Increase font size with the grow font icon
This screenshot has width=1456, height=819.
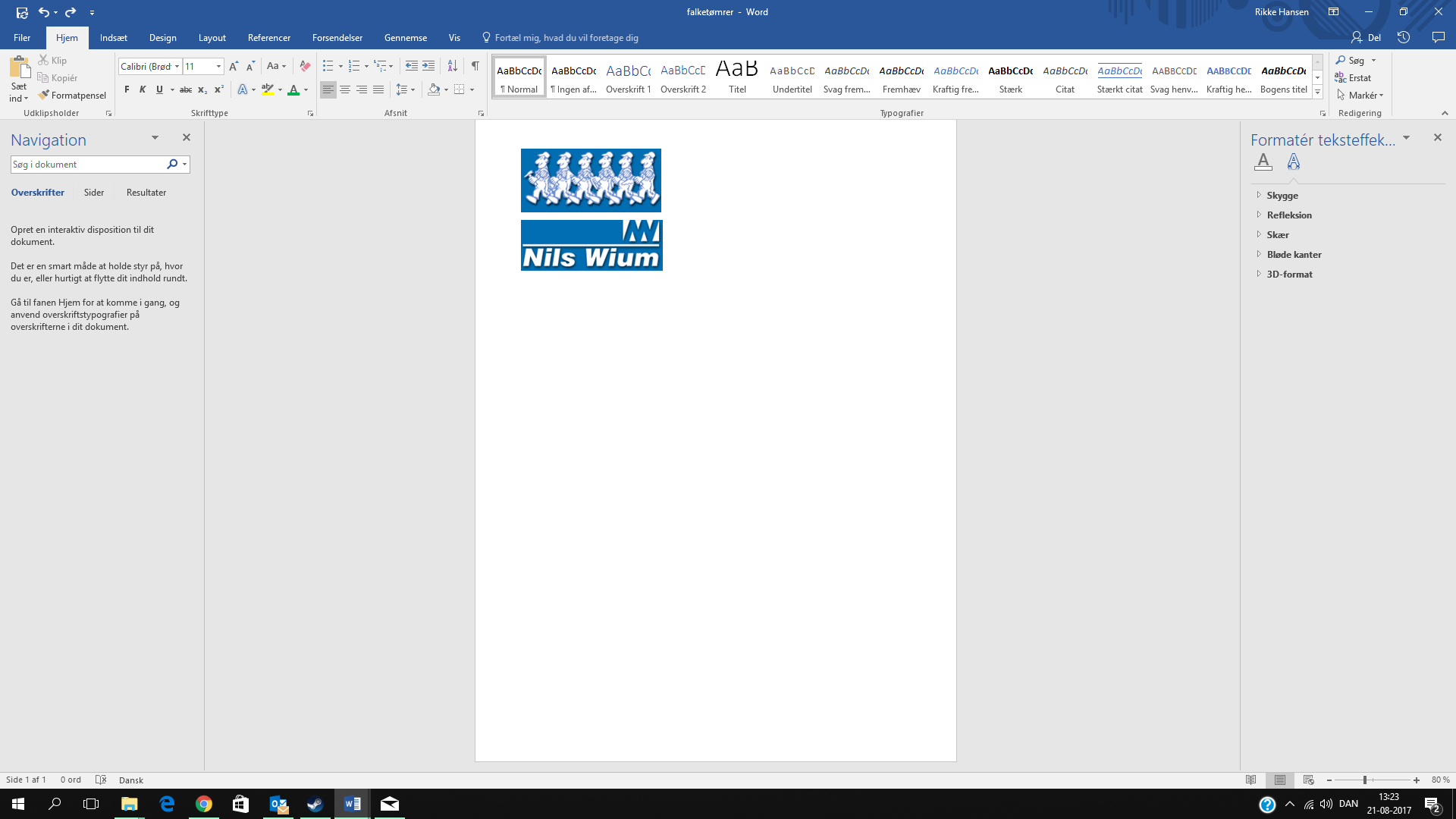point(234,66)
